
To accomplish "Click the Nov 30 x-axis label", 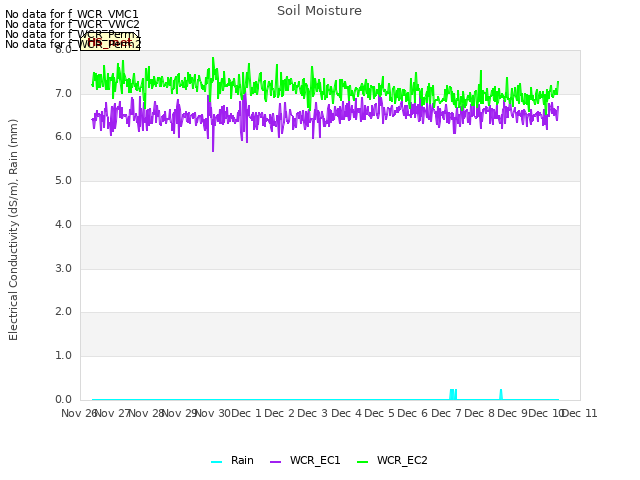I will pyautogui.click(x=213, y=413).
